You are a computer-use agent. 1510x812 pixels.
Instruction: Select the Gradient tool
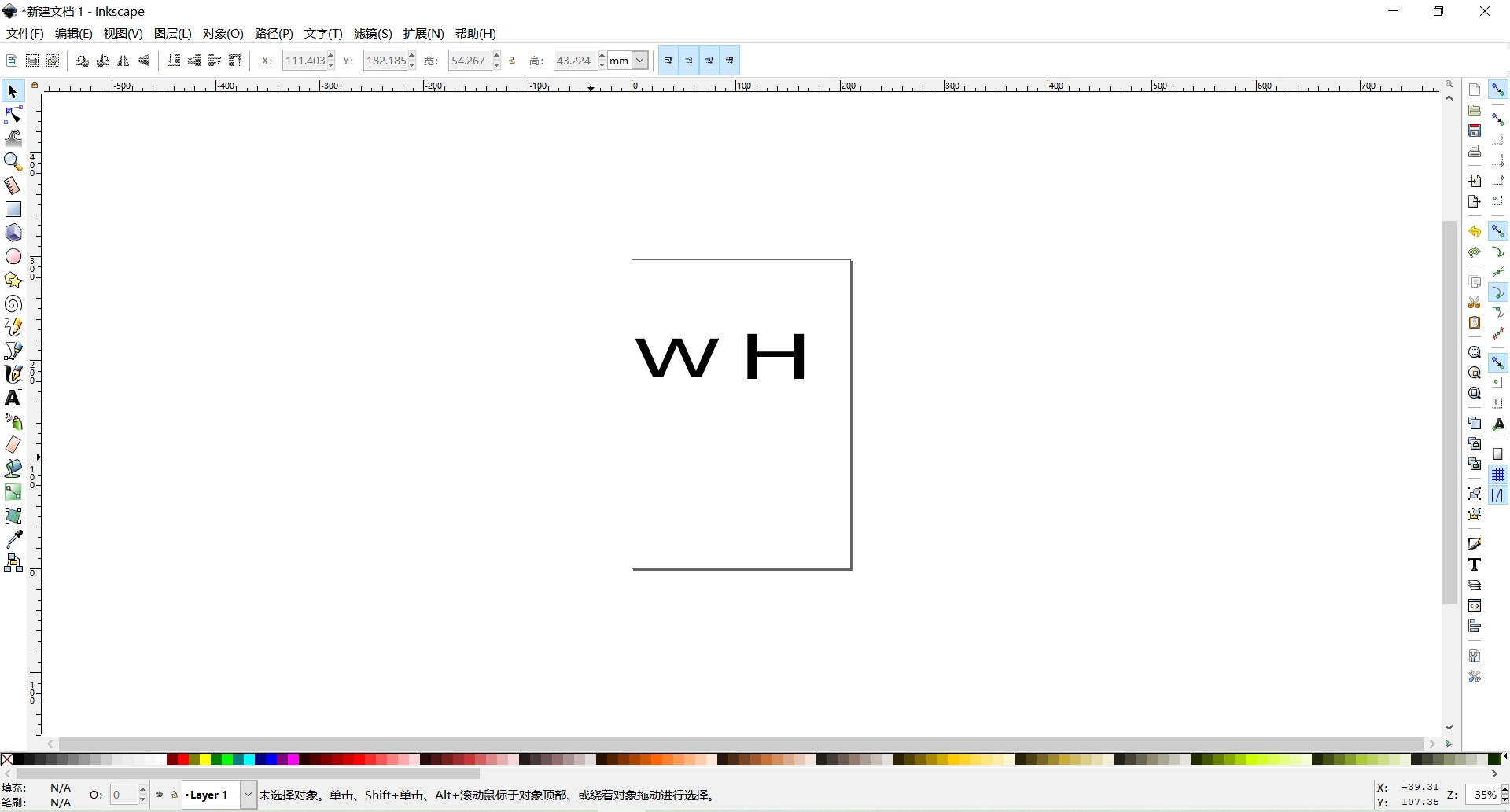13,492
